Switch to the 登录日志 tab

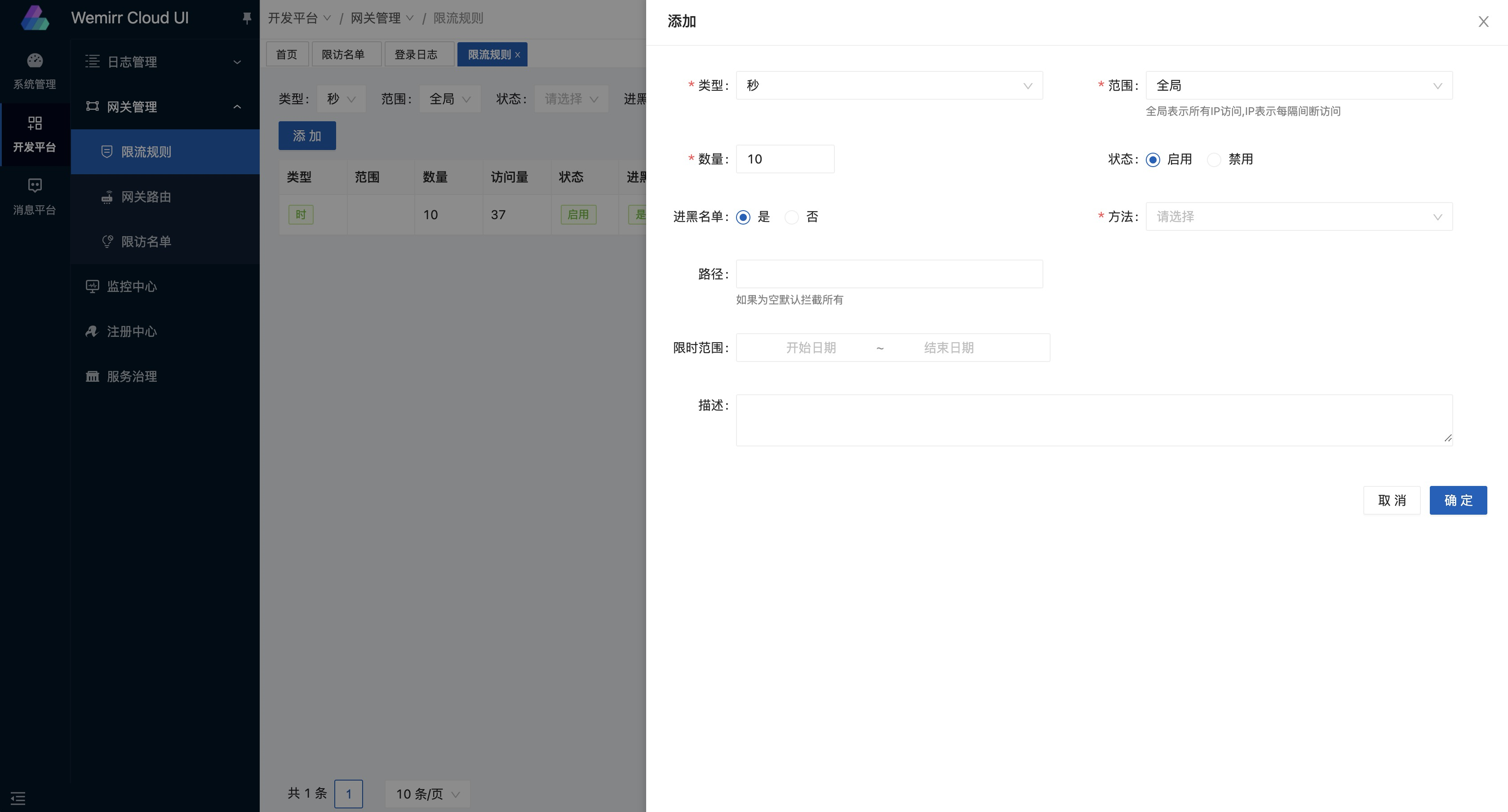[x=416, y=54]
